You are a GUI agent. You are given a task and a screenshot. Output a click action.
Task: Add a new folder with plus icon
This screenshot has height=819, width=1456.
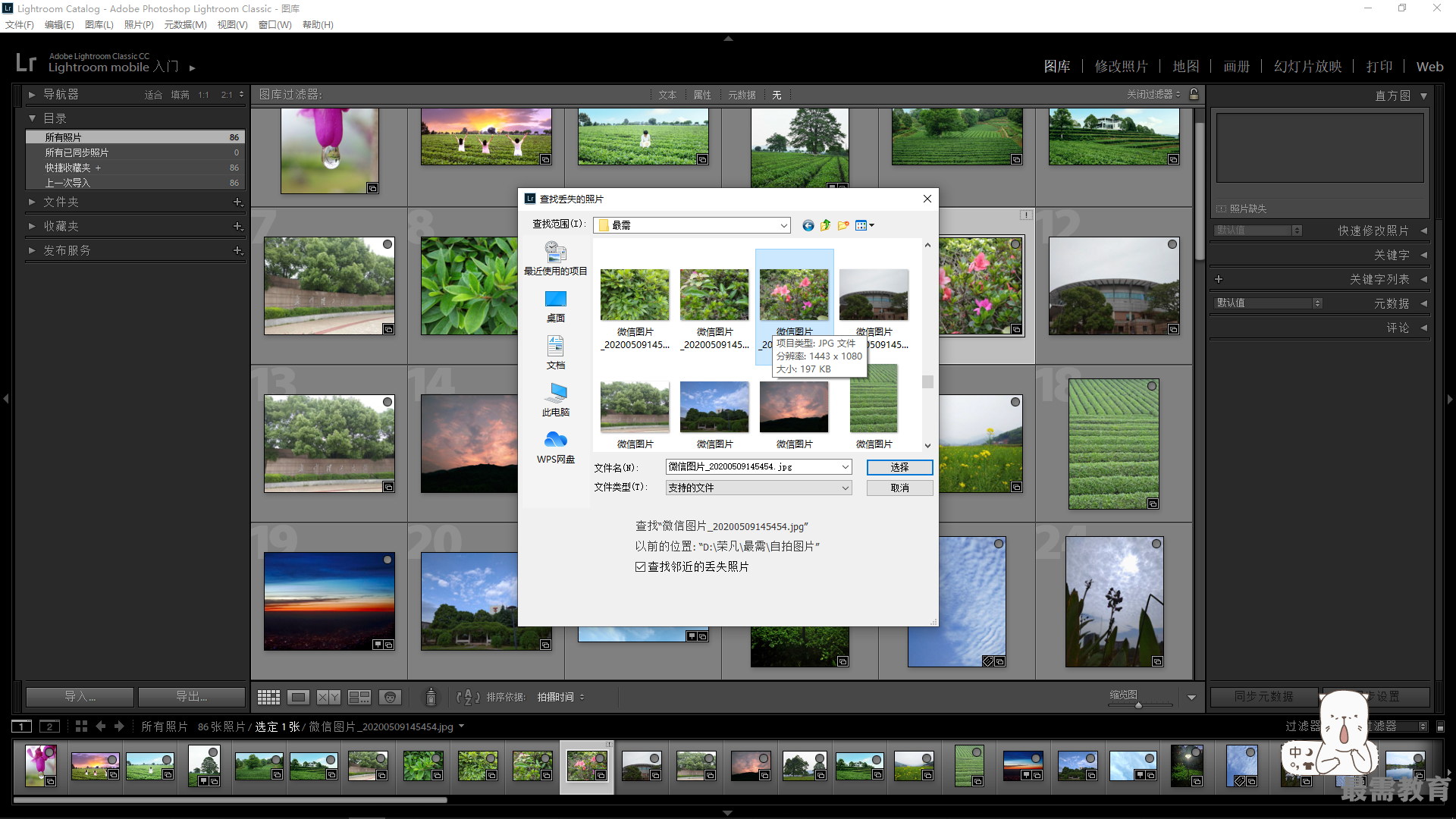(238, 202)
